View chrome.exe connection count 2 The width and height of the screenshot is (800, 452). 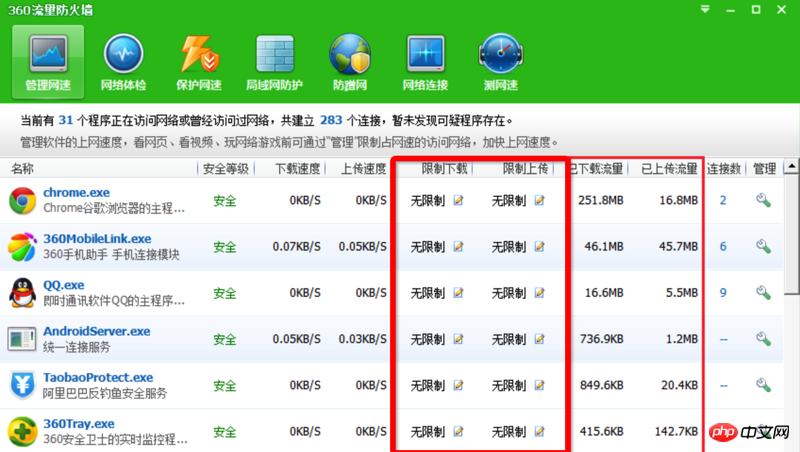coord(723,200)
